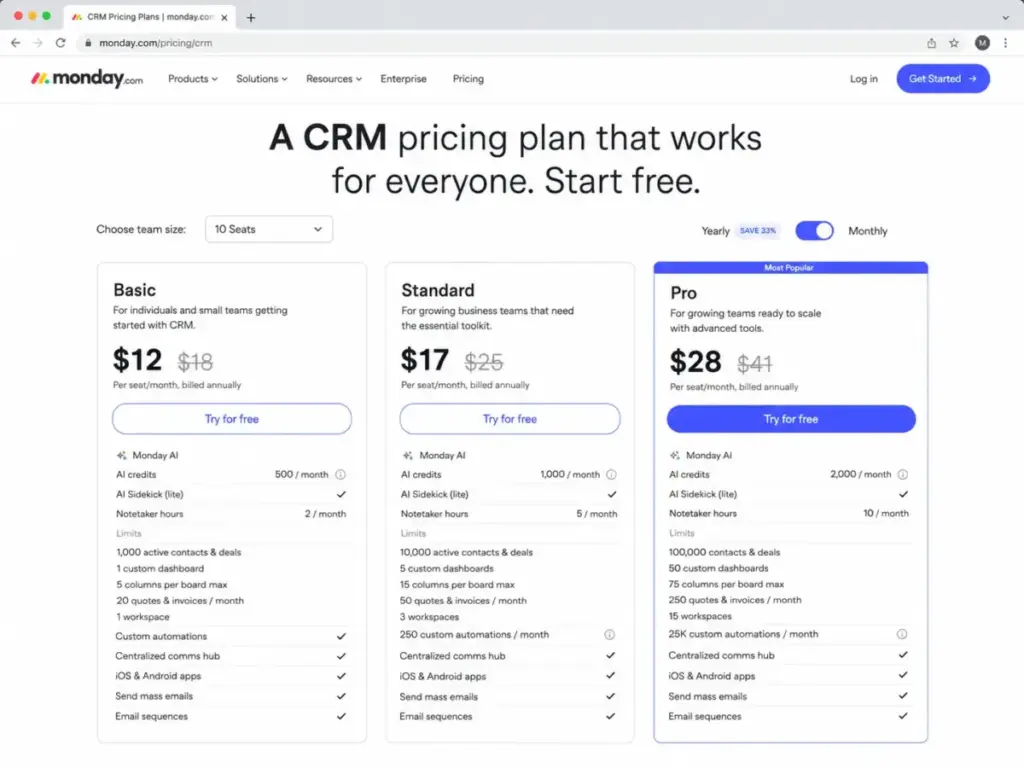The height and width of the screenshot is (768, 1024).
Task: Click Standard Email sequences checkmark
Action: tap(610, 716)
